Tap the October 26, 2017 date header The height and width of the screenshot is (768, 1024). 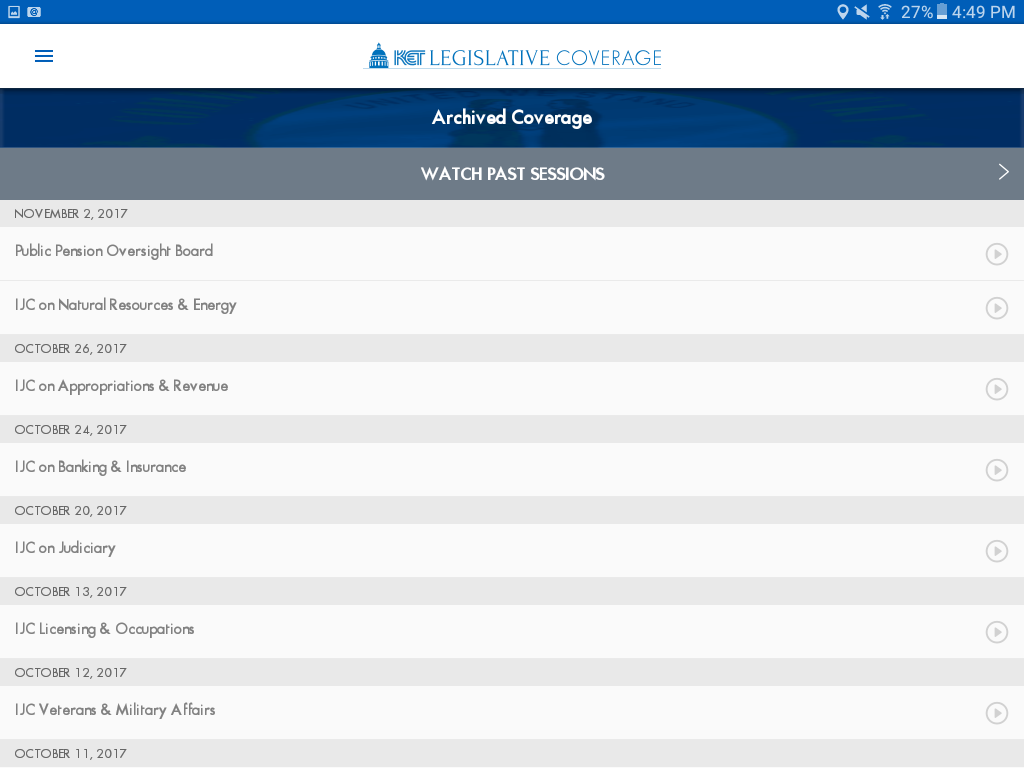point(71,349)
